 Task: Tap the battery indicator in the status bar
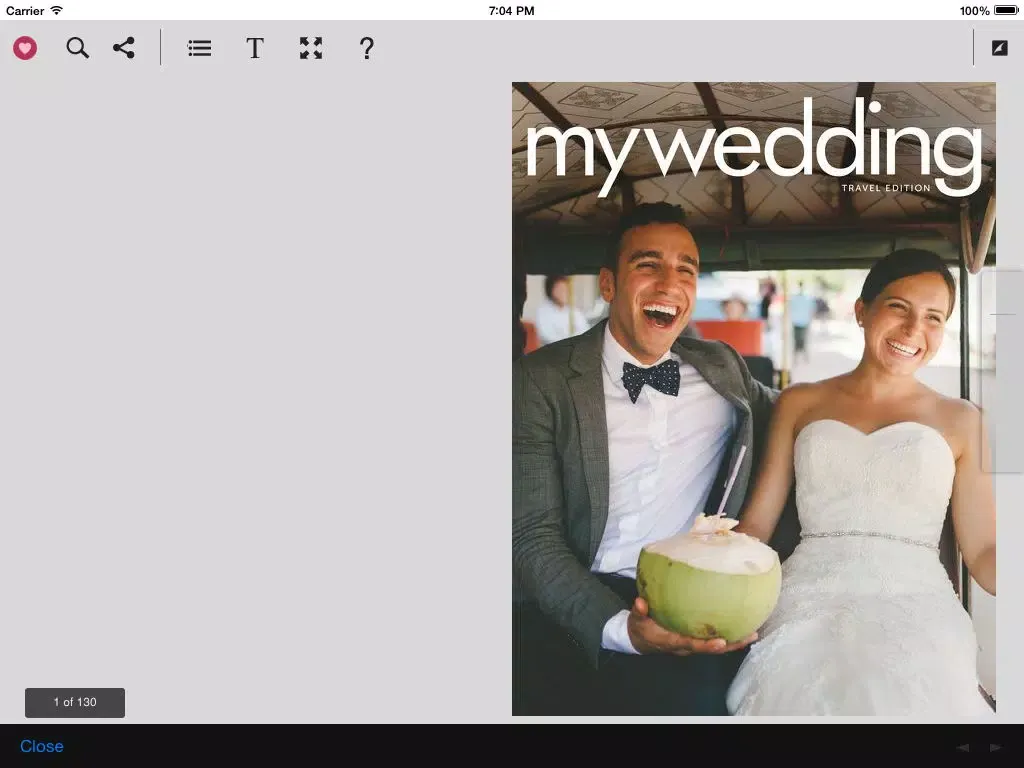[x=1006, y=10]
